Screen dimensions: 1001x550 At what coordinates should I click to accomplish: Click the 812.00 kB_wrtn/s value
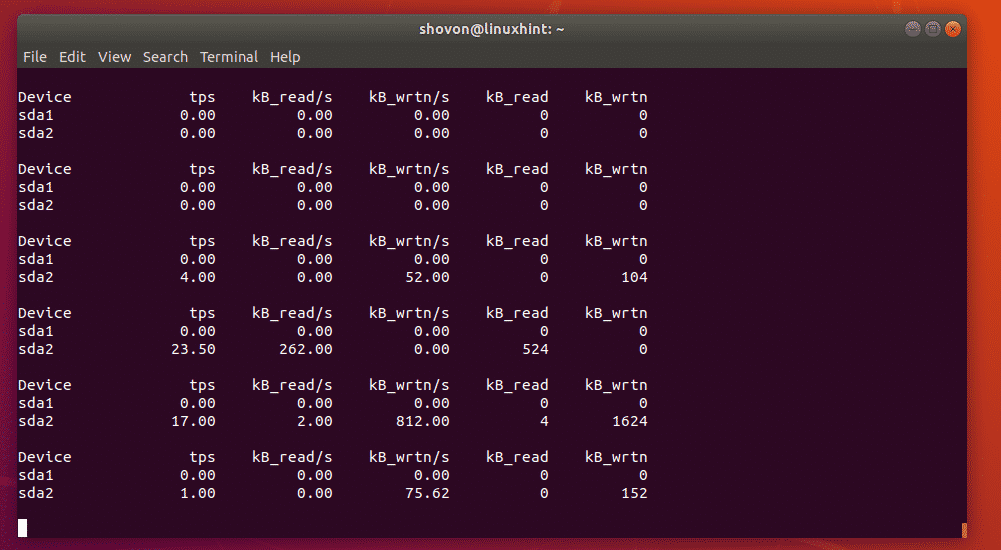pos(421,421)
